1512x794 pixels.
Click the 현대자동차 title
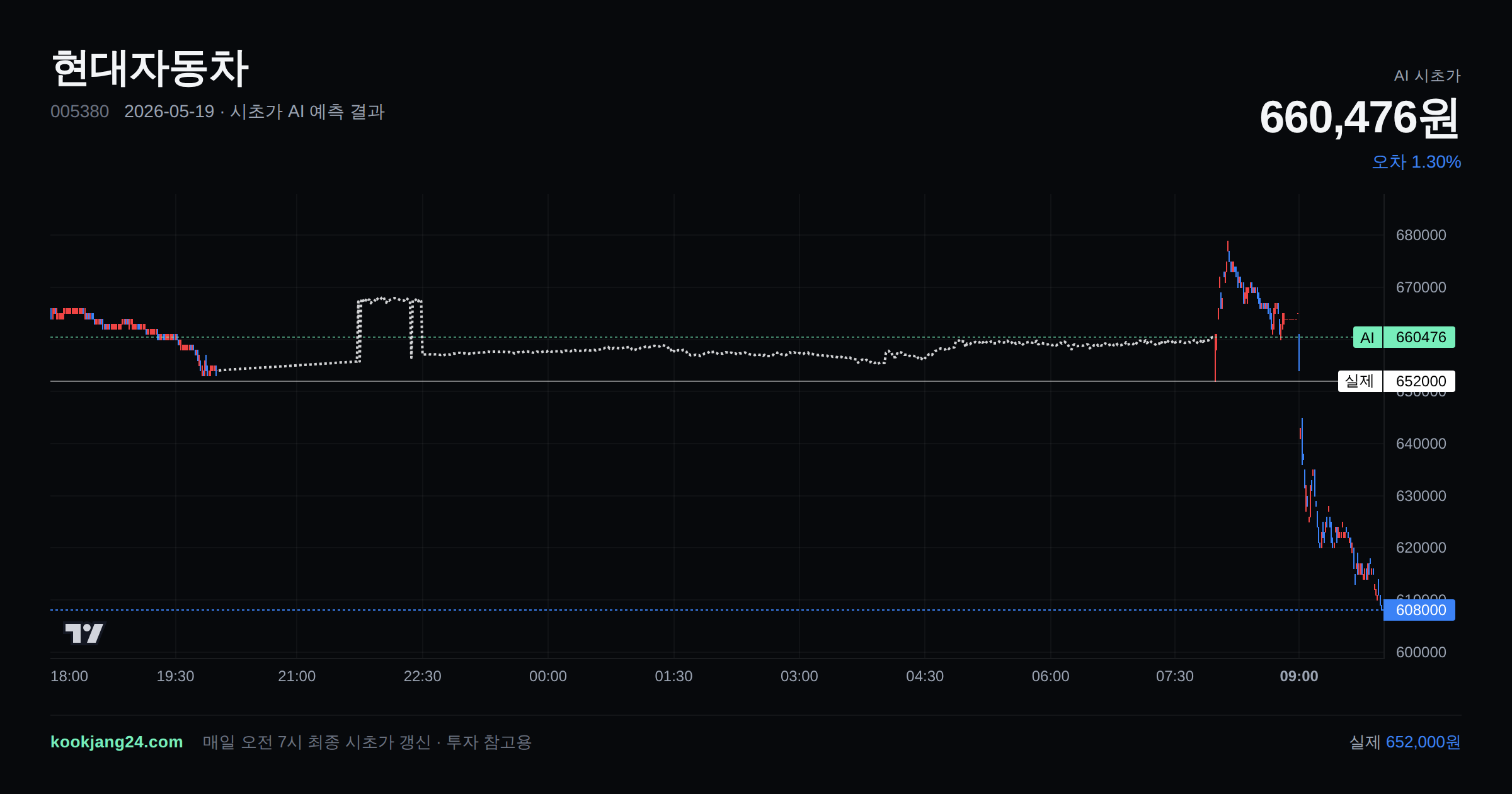pos(150,68)
